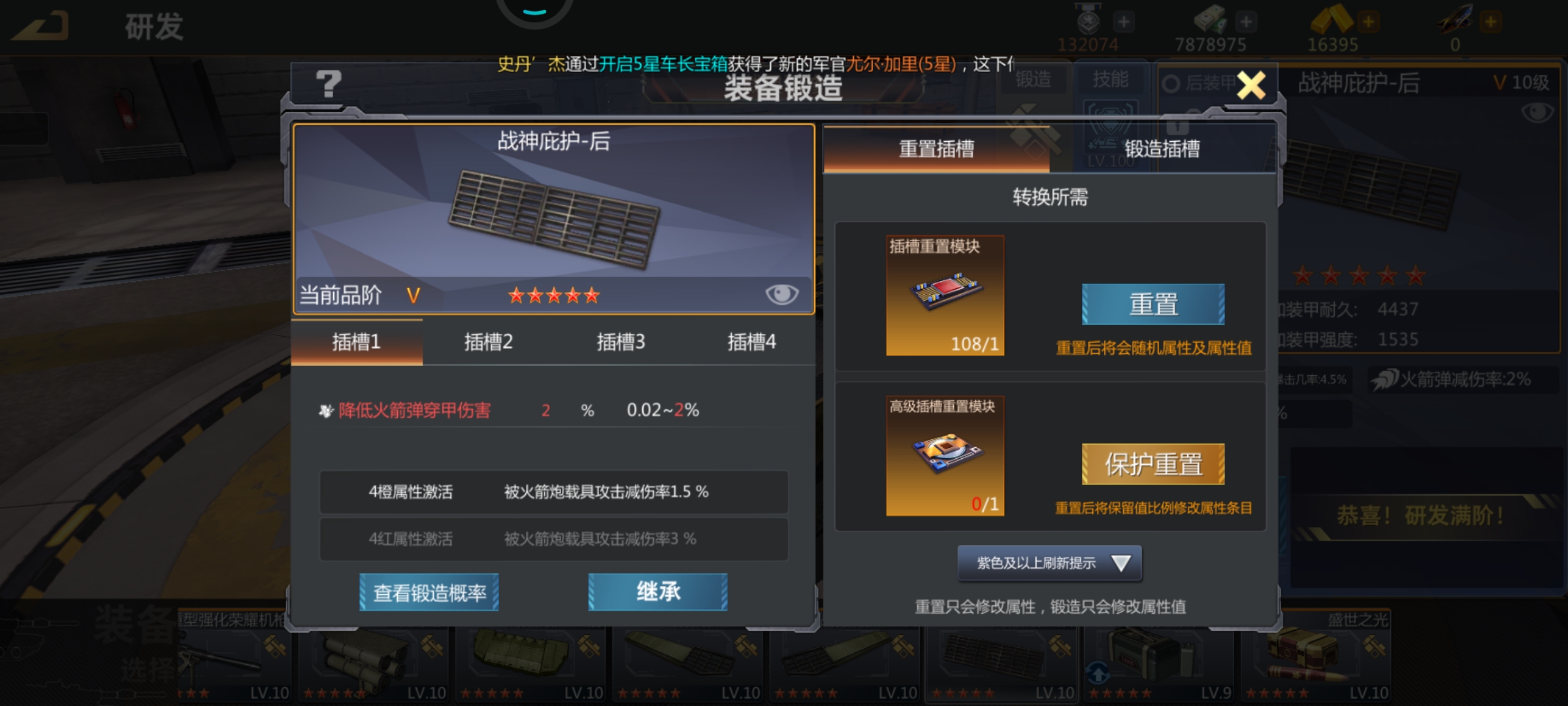This screenshot has width=1568, height=706.
Task: Open the question mark help icon
Action: (329, 84)
